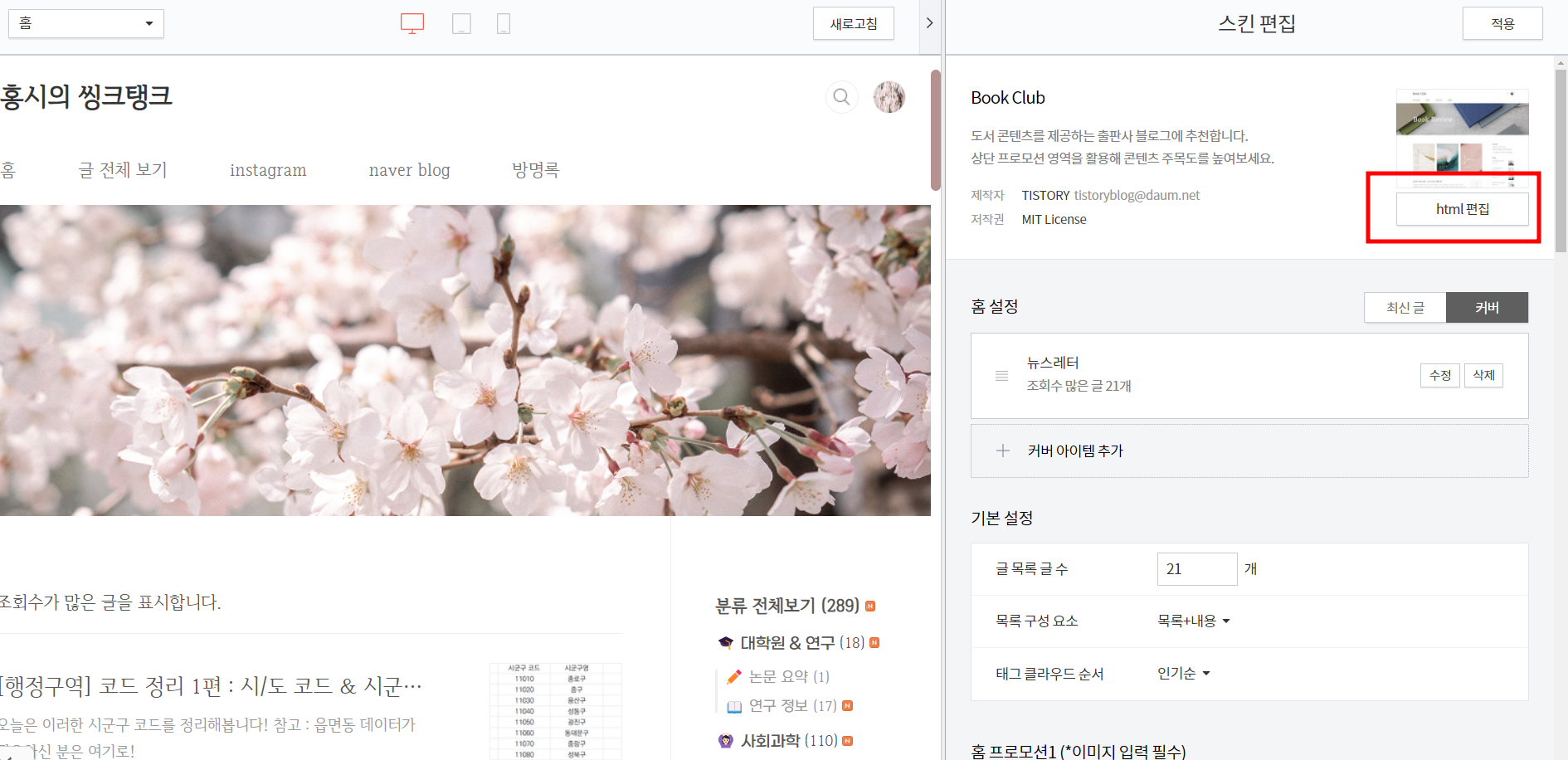Click new badge beside 분류 전체보기
Viewport: 1568px width, 760px height.
[x=870, y=606]
